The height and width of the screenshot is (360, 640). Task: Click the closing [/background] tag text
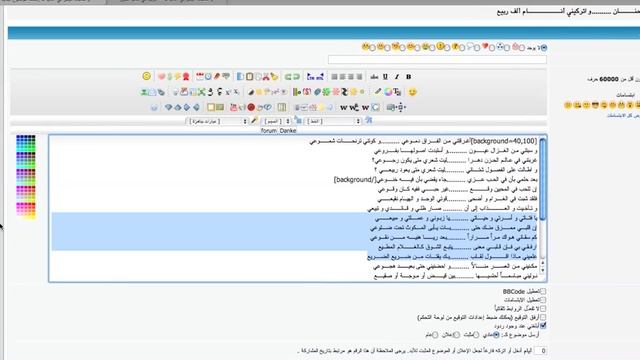pyautogui.click(x=354, y=180)
